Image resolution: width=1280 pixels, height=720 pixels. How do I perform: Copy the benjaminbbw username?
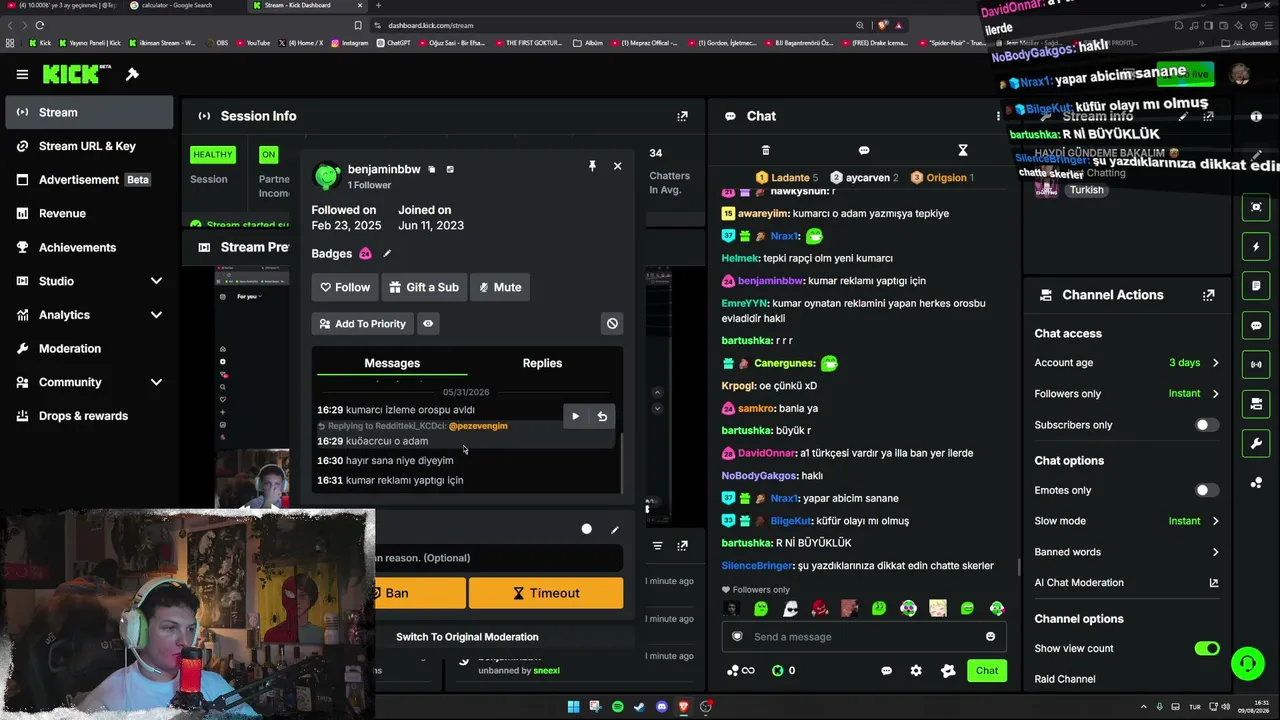click(432, 170)
